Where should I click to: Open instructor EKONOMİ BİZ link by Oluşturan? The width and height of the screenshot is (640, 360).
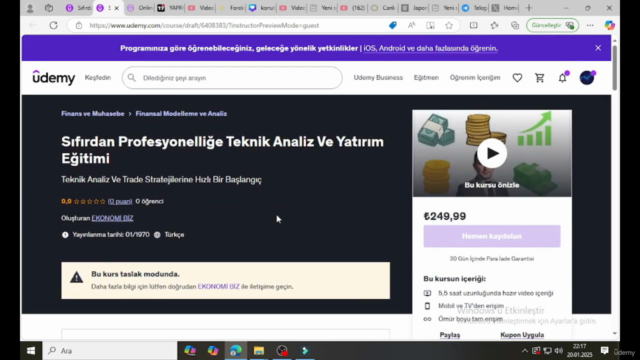112,218
